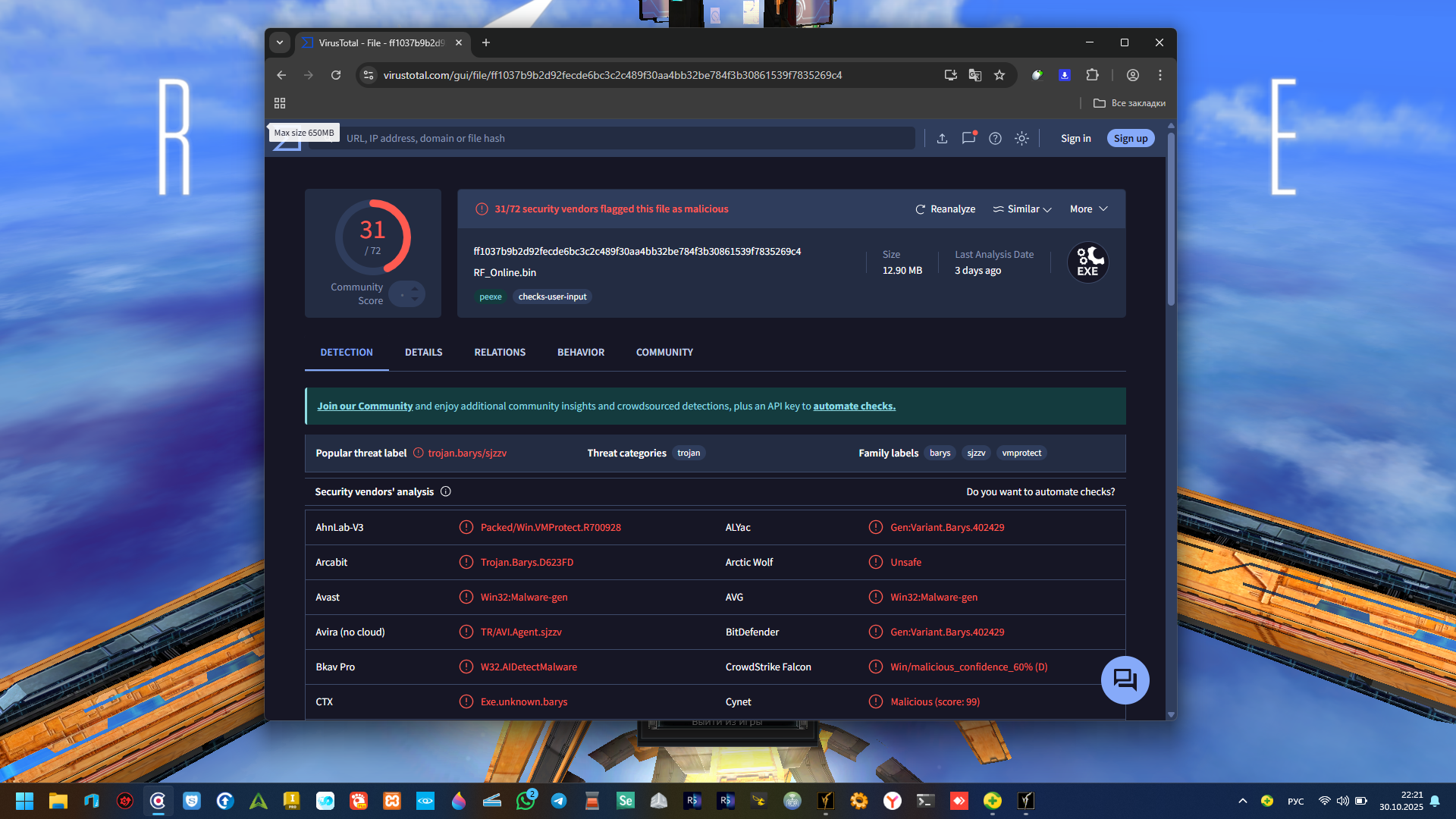Viewport: 1456px width, 819px height.
Task: Follow the Join our Community link
Action: coord(365,406)
